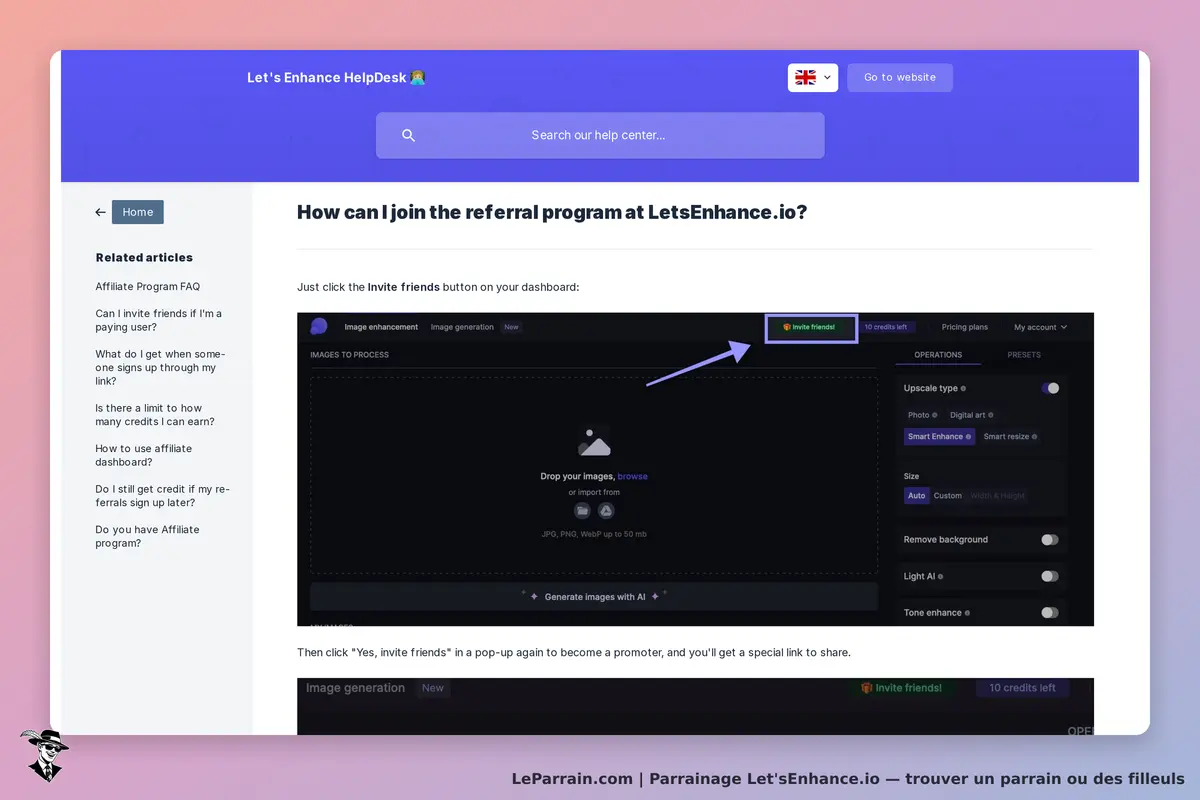The width and height of the screenshot is (1200, 800).
Task: Choose the Custom size option
Action: tap(948, 496)
